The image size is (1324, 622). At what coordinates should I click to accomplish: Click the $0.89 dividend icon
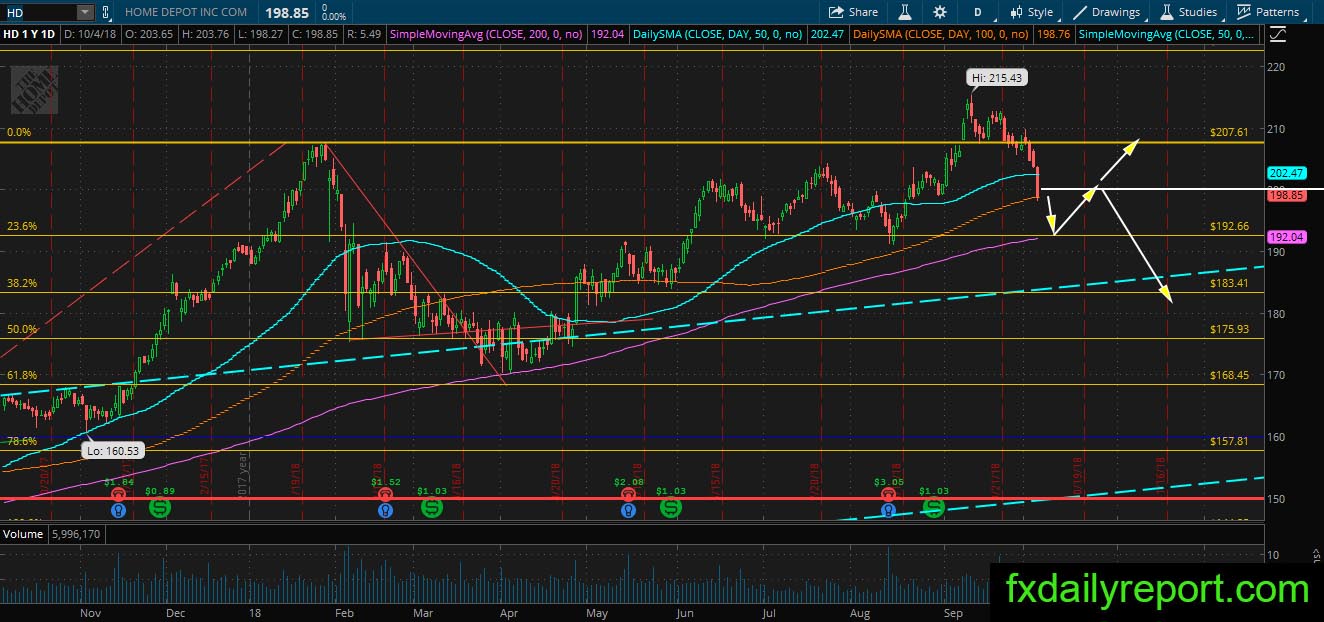pos(160,508)
